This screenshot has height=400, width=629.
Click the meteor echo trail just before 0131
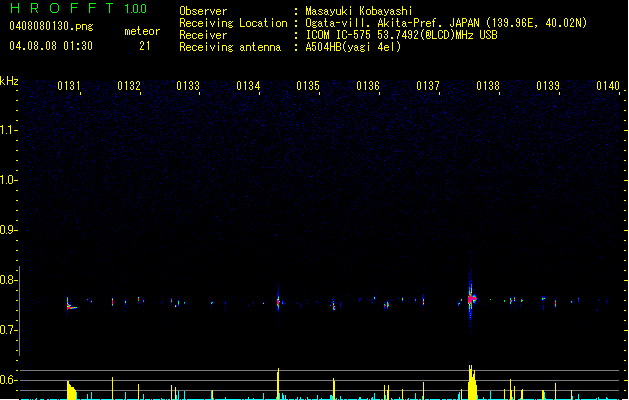point(71,305)
